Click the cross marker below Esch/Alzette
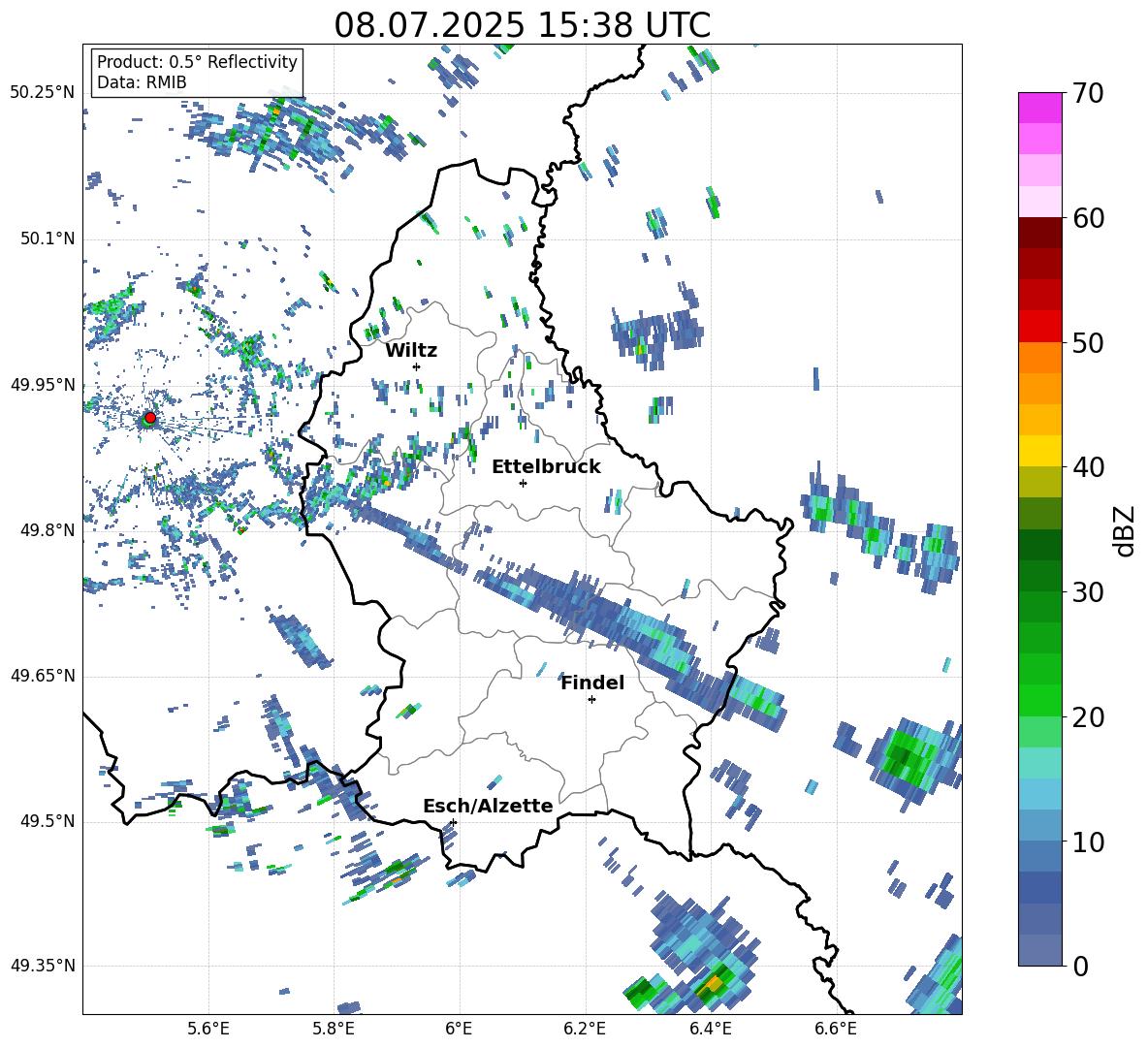This screenshot has width=1148, height=1048. pyautogui.click(x=453, y=822)
